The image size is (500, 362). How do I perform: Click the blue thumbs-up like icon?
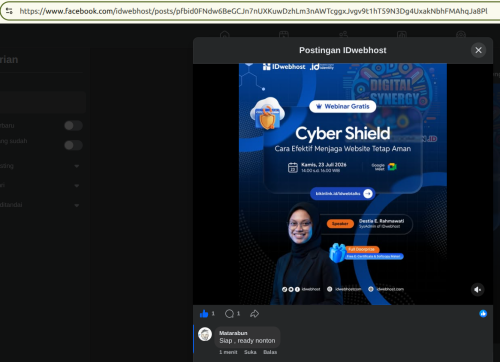(x=204, y=314)
